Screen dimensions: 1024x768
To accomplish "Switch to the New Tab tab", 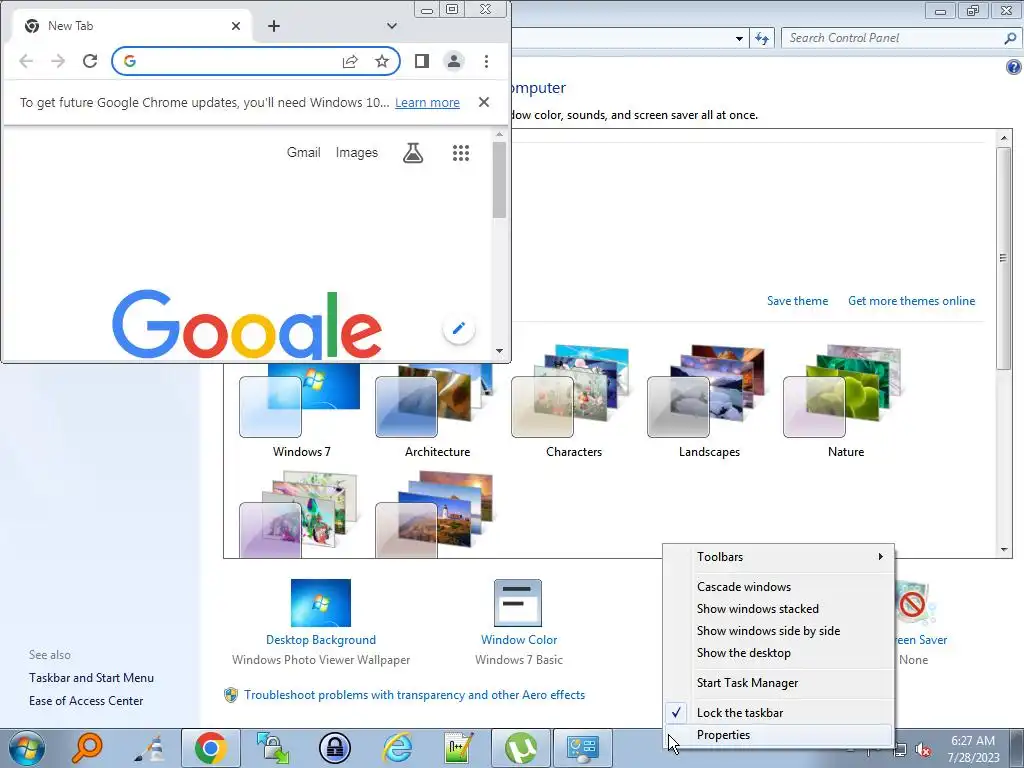I will 131,26.
